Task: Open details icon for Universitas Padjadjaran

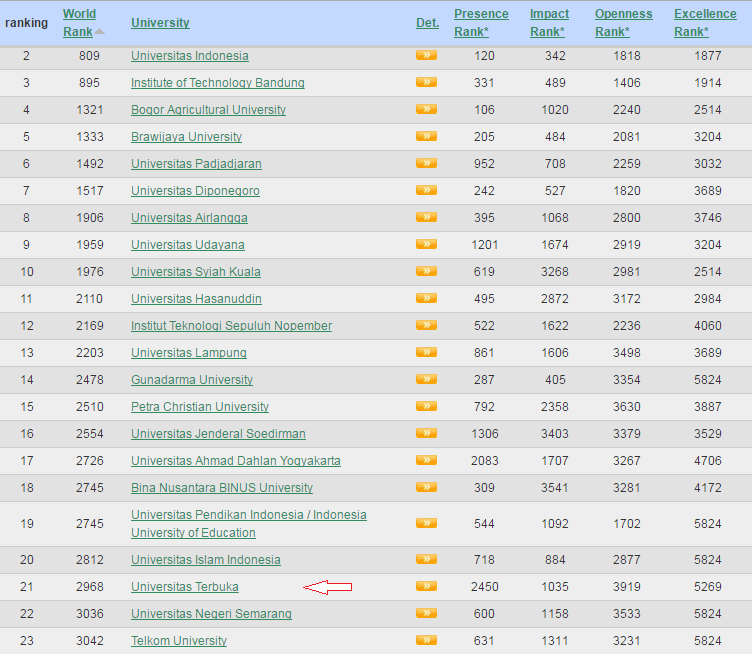Action: tap(426, 163)
